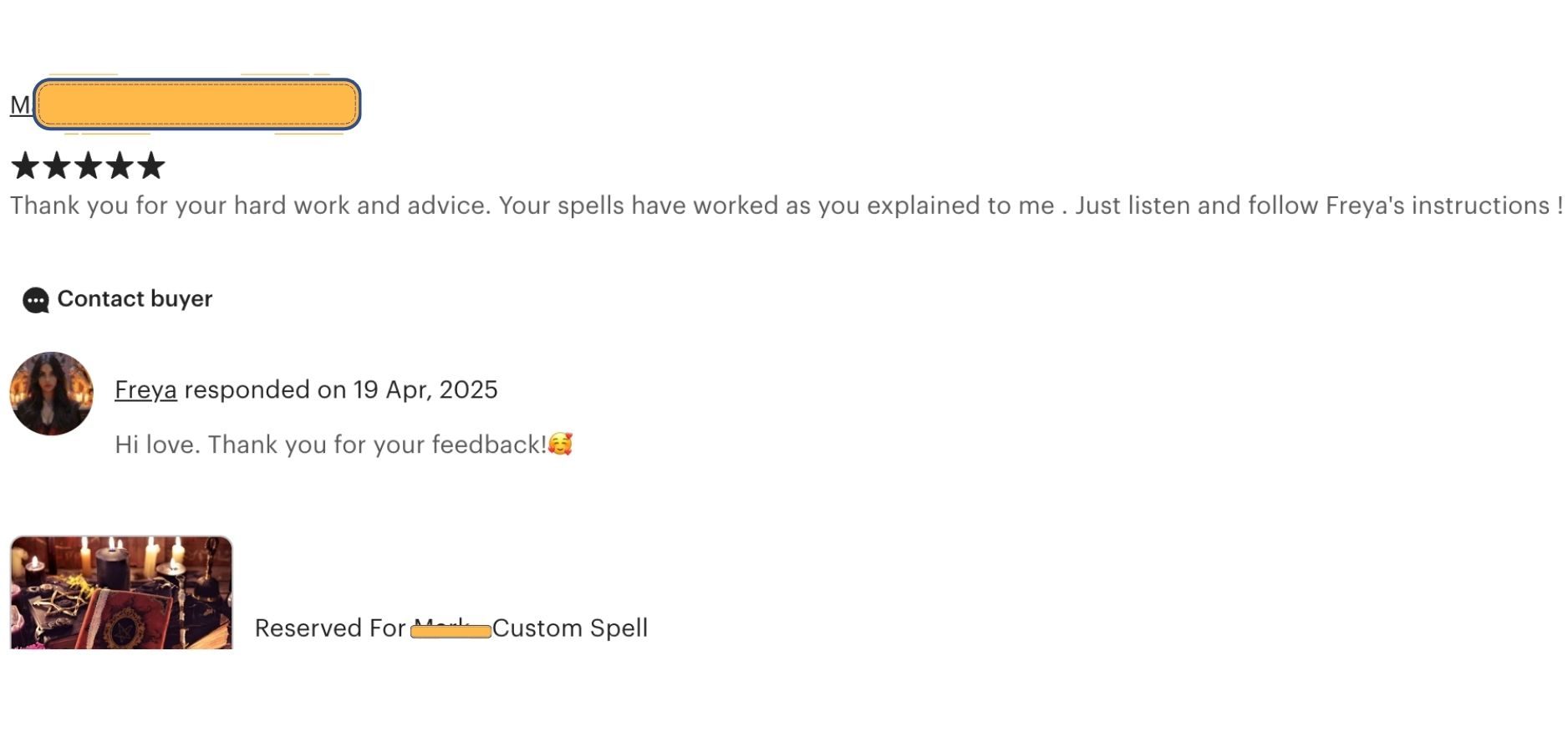Click the fifth and last rating star
The height and width of the screenshot is (737, 1568).
coord(150,165)
